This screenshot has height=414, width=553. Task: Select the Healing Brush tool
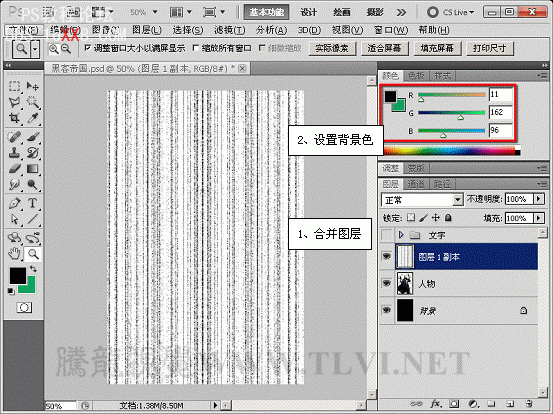[14, 137]
